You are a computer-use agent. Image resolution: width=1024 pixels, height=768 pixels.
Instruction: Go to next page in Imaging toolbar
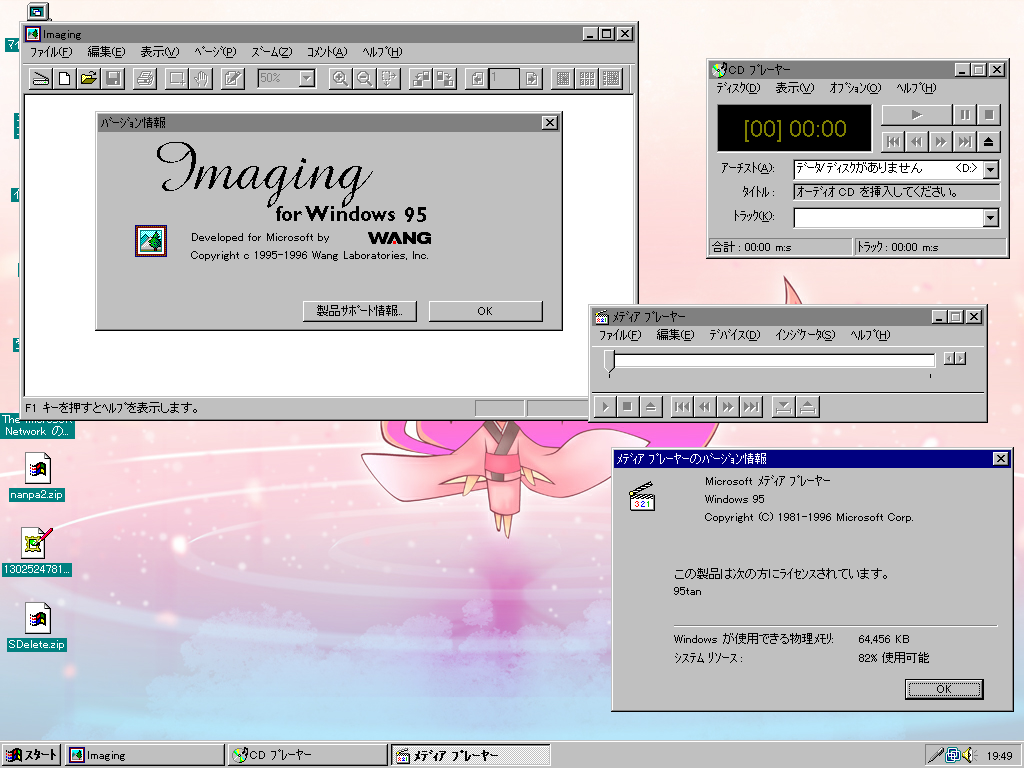532,79
